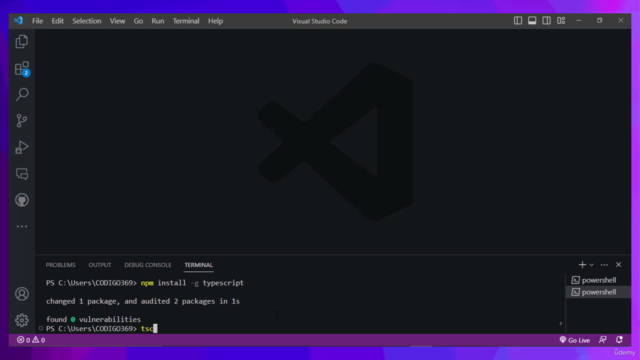Select the first powershell terminal entry
This screenshot has height=360, width=640.
tap(598, 280)
